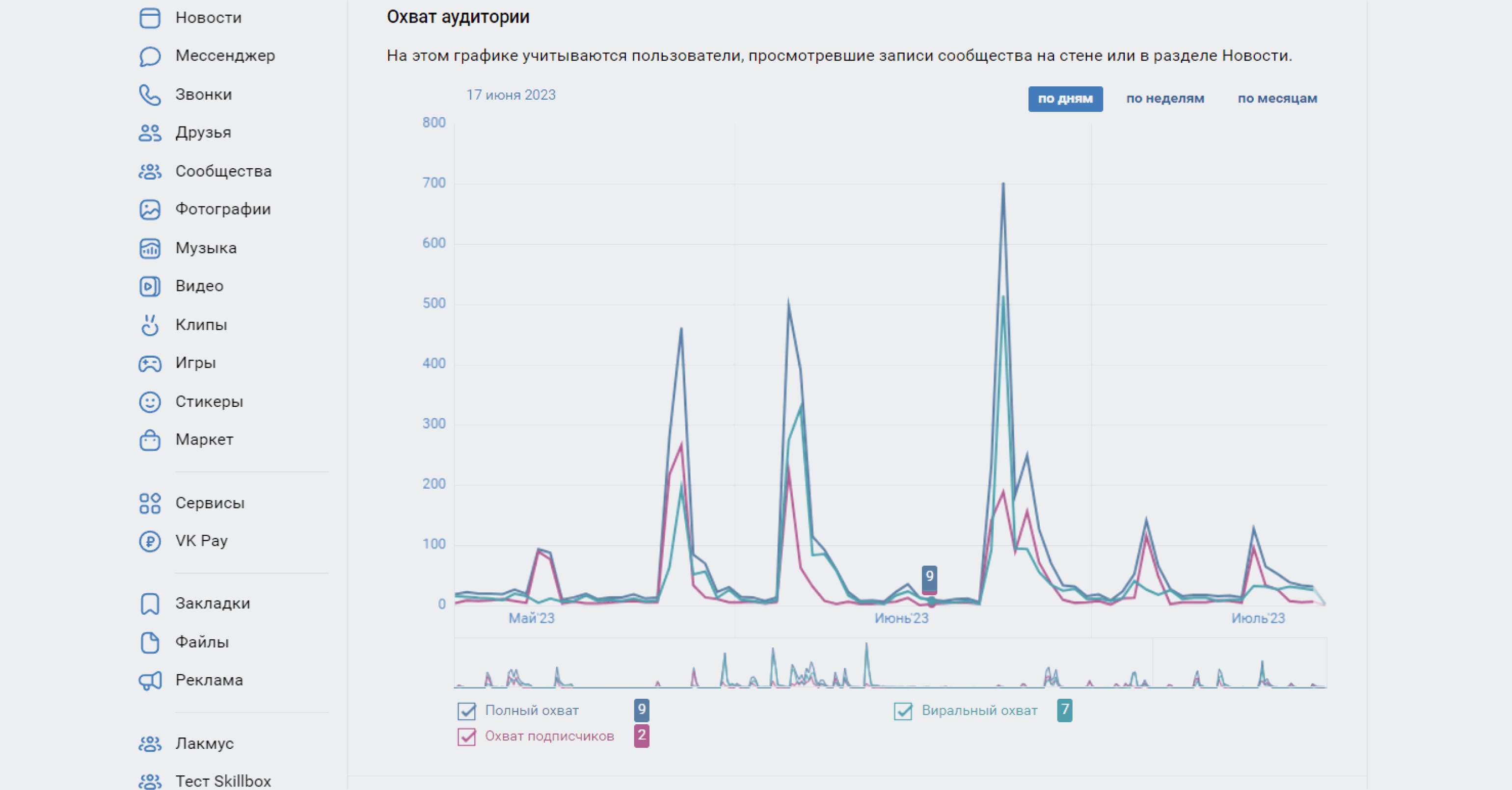Viewport: 1512px width, 790px height.
Task: Click the highlighted data point under tooltip 9
Action: [931, 601]
